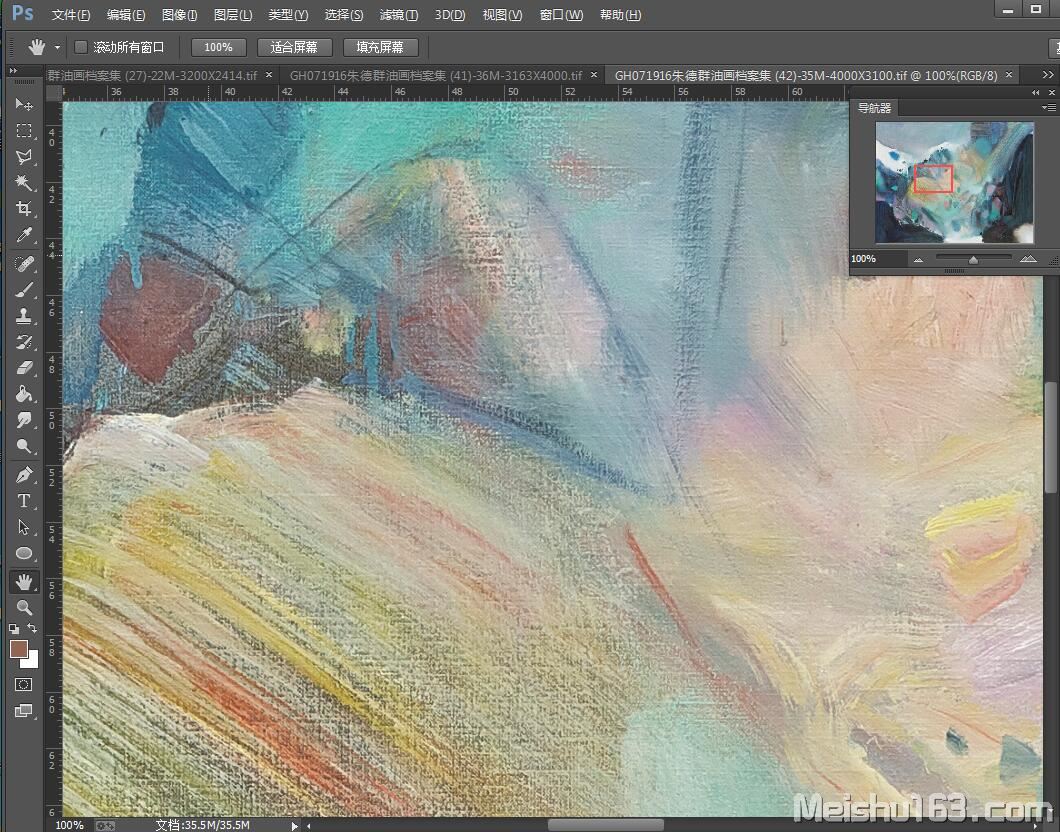
Task: Select the Paint Bucket tool
Action: 24,394
